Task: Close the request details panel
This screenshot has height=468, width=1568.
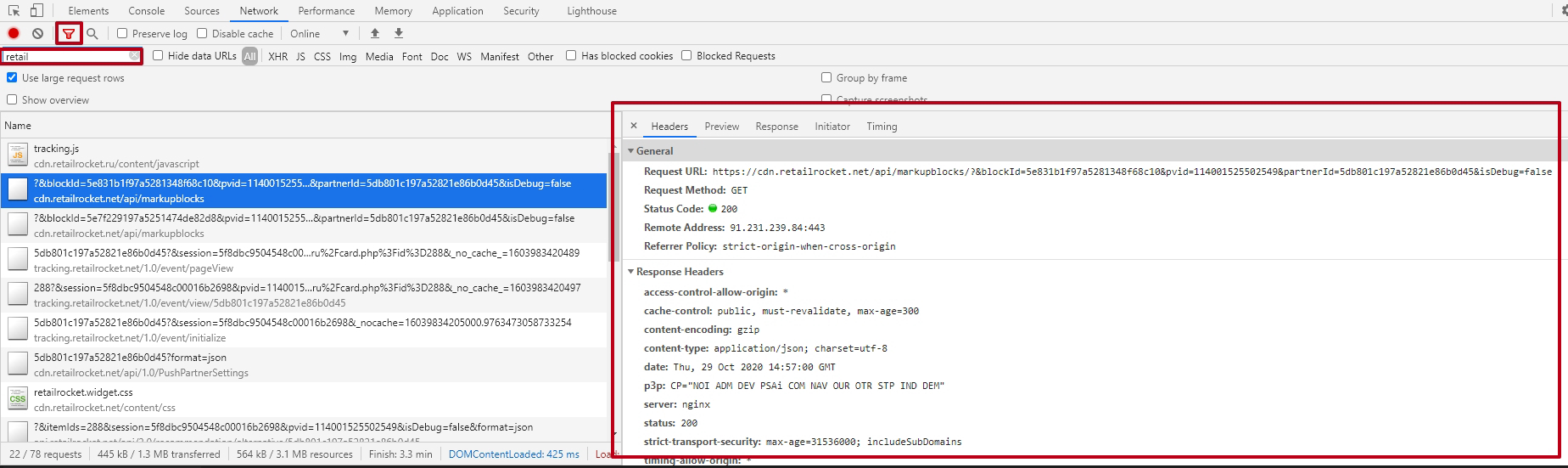Action: coord(633,126)
